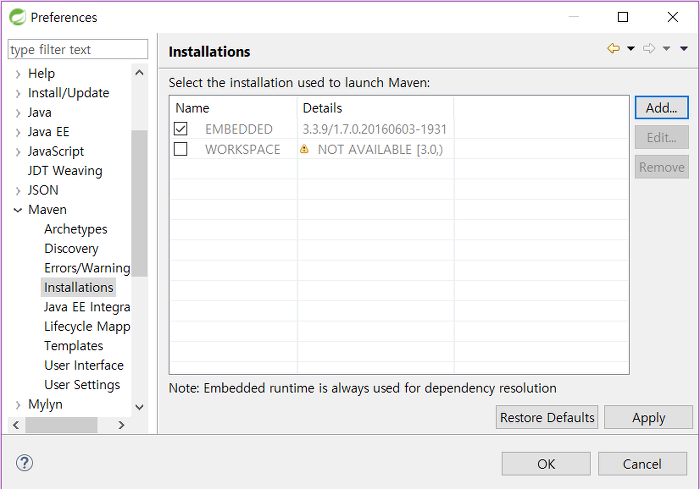Click the Edit... button

662,138
